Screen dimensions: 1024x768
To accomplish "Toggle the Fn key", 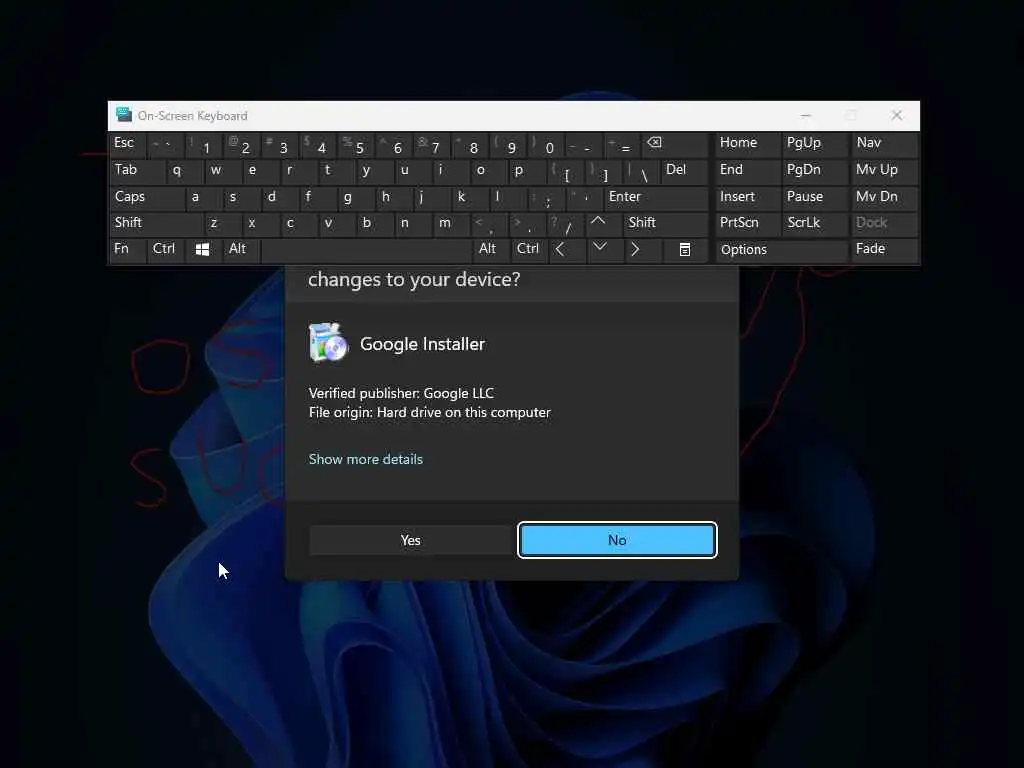I will (127, 249).
